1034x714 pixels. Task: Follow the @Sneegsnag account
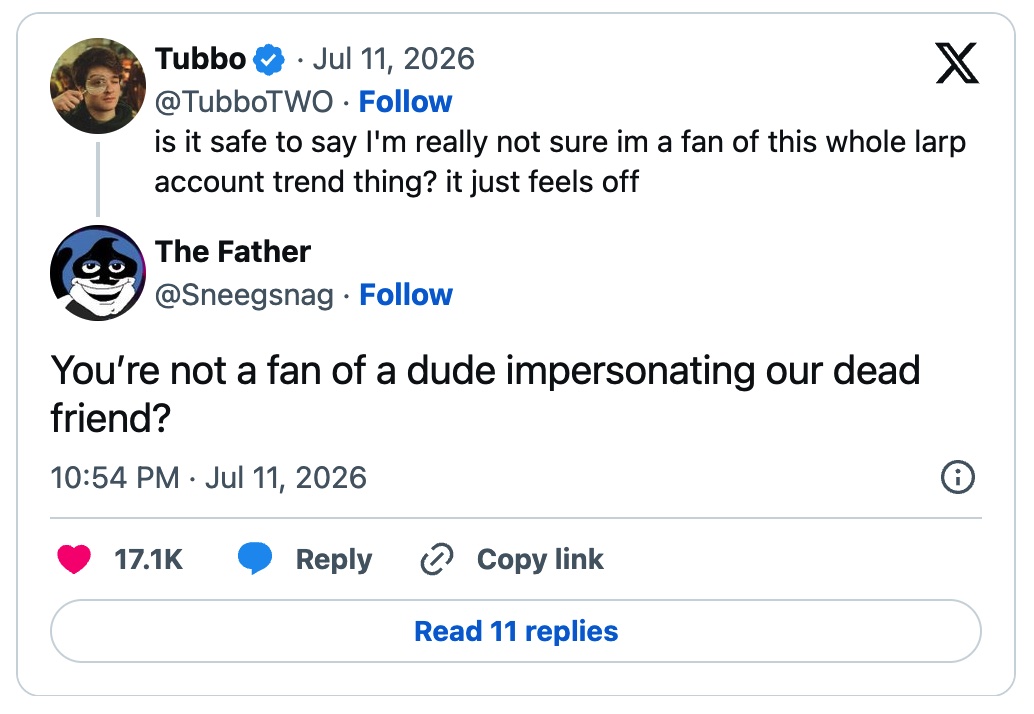[x=406, y=295]
